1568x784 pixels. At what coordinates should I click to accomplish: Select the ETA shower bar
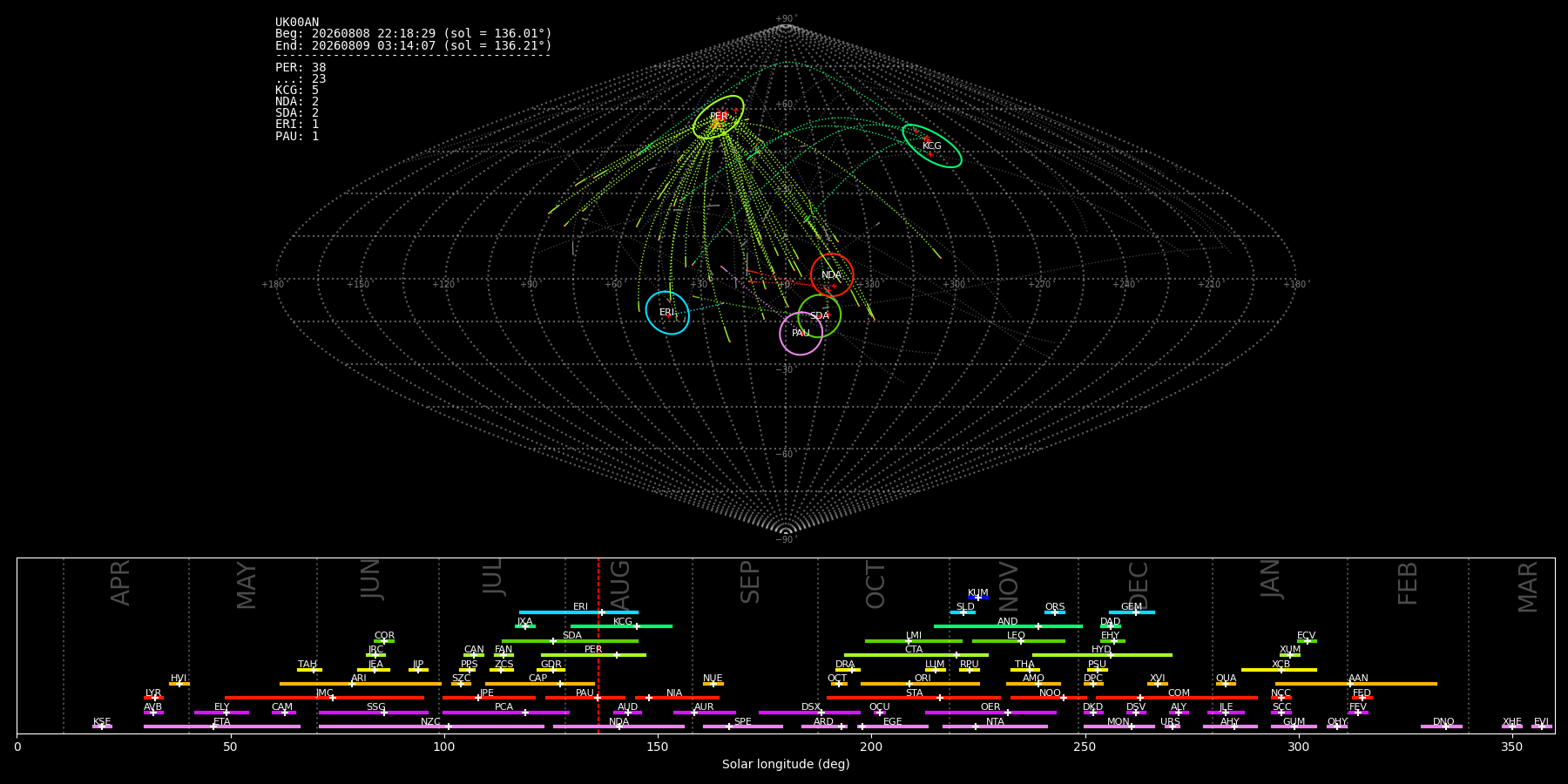(222, 727)
